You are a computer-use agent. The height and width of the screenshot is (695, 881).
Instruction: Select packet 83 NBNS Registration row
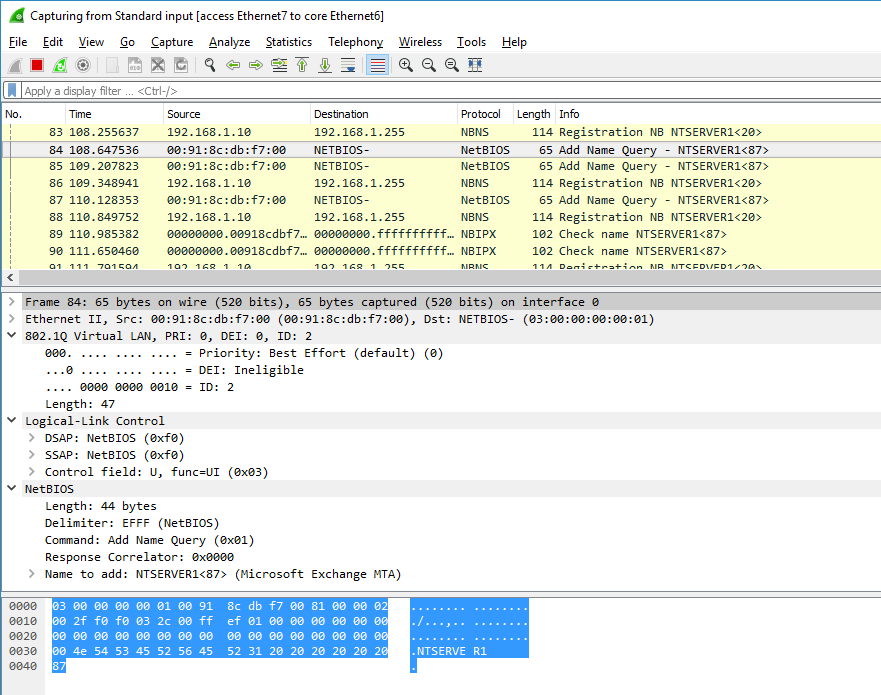coord(441,132)
